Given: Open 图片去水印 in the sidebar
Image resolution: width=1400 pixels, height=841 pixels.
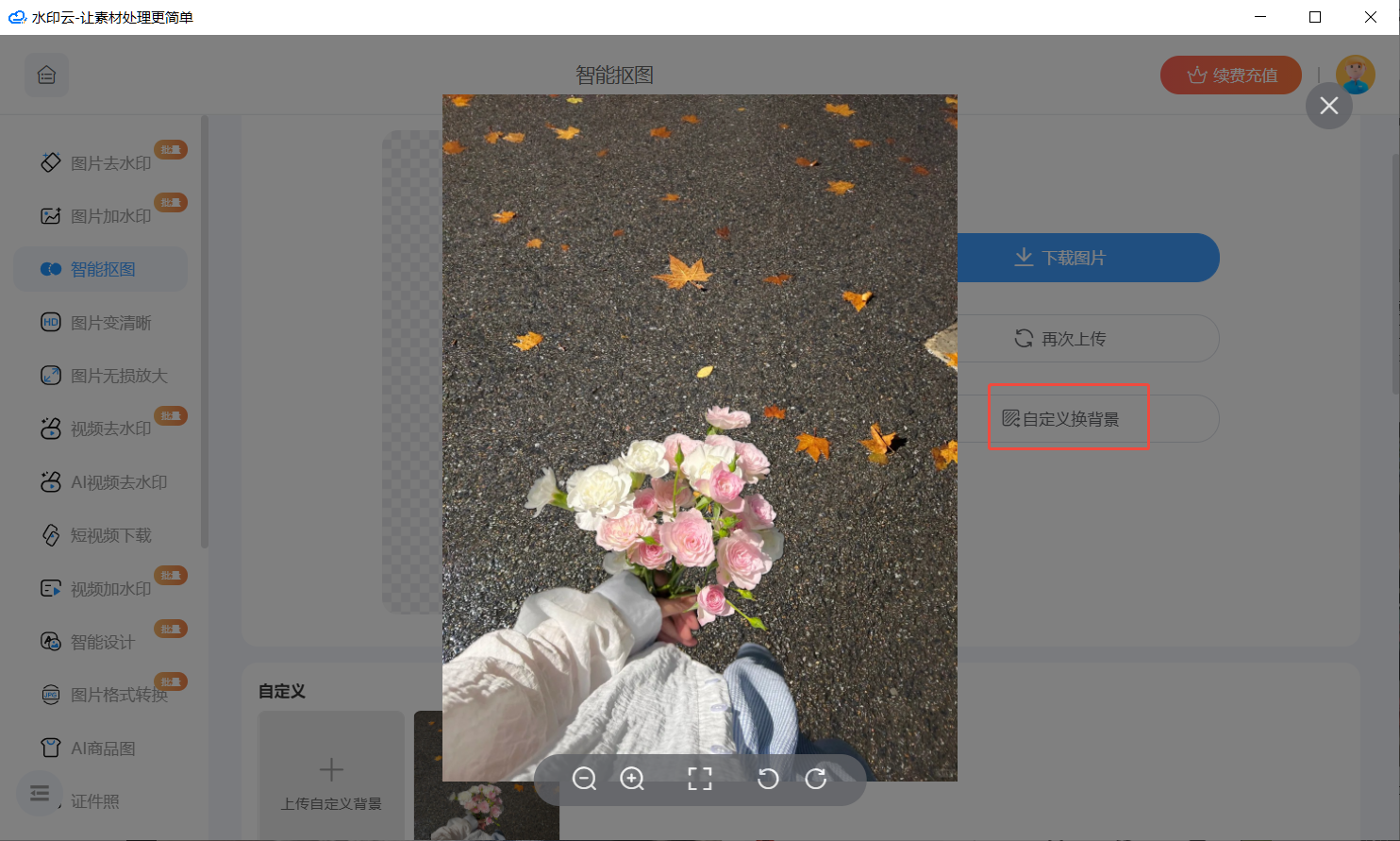Looking at the screenshot, I should click(110, 163).
